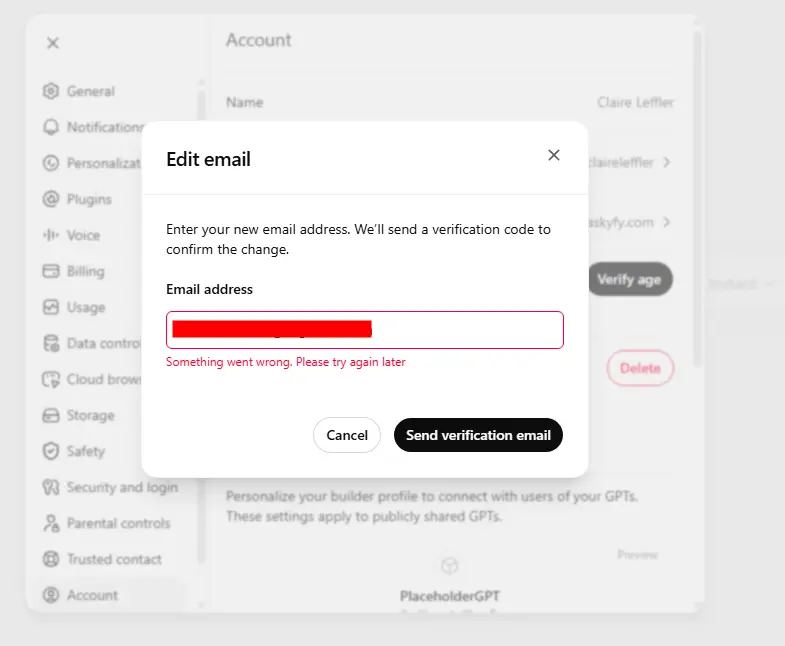Viewport: 785px width, 646px height.
Task: Select the Safety shield icon
Action: (x=51, y=451)
